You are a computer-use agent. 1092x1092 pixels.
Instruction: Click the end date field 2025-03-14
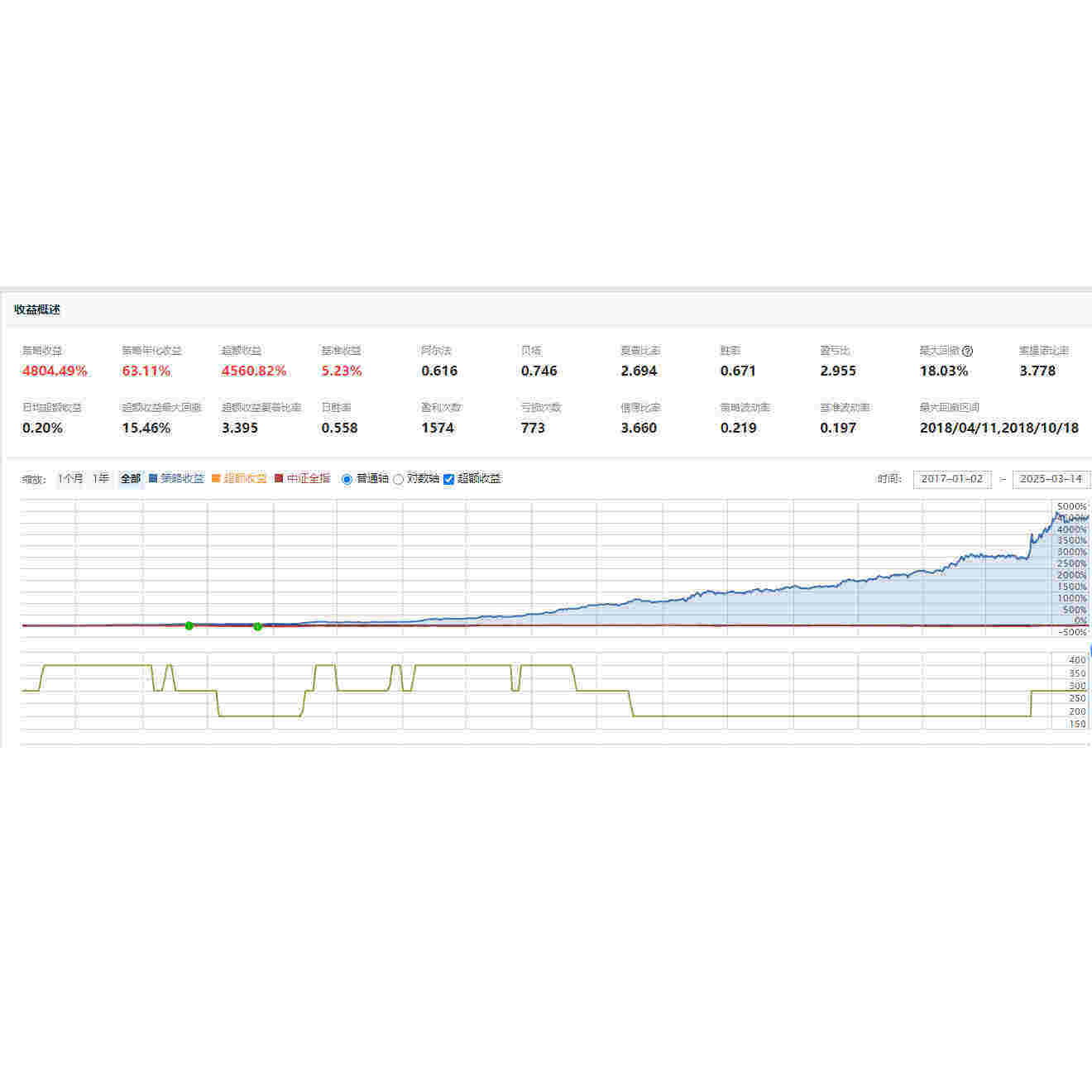(x=1051, y=479)
